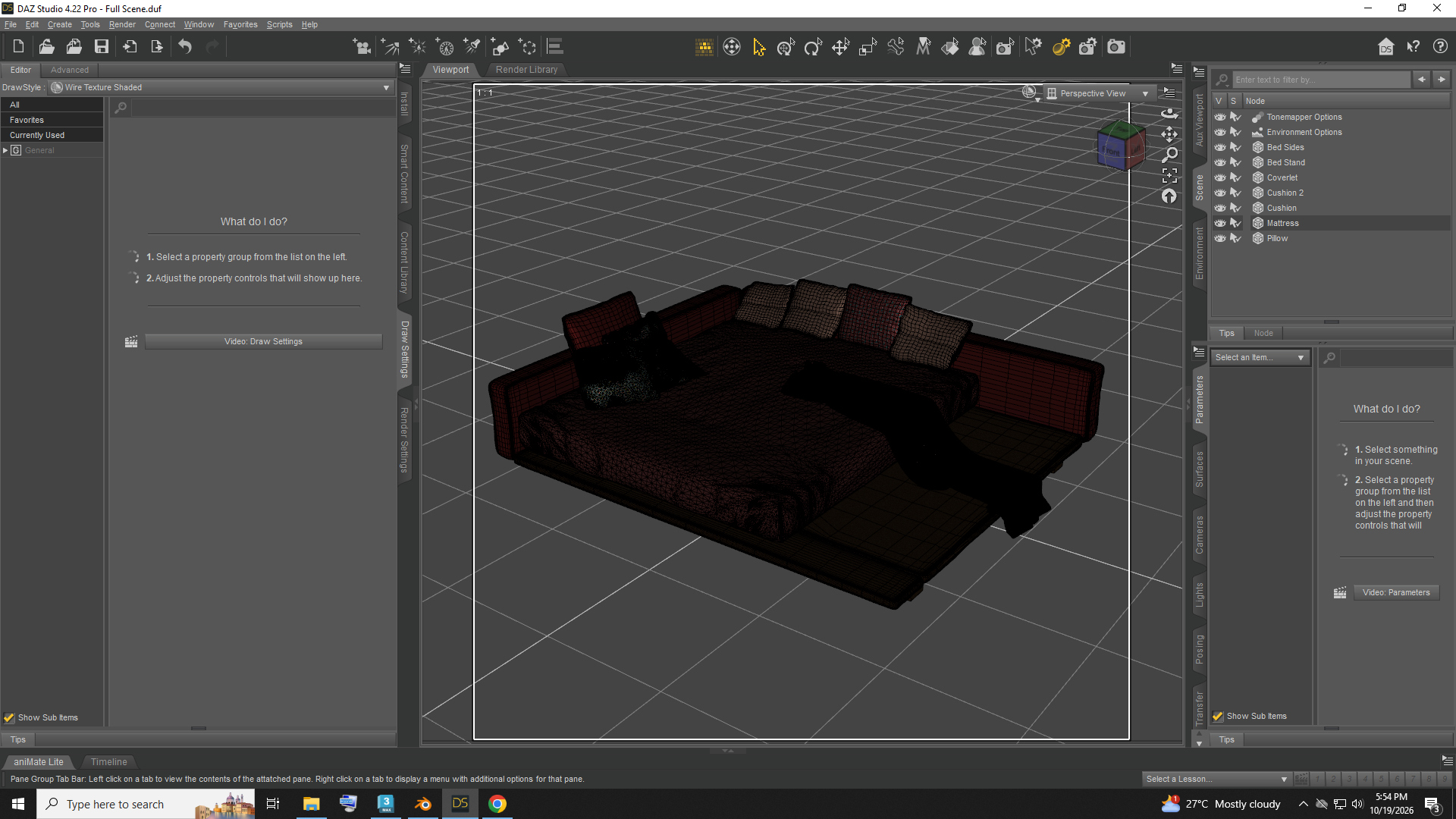Viewport: 1456px width, 819px height.
Task: Open the viewport draw style sphere dropdown
Action: point(1030,93)
